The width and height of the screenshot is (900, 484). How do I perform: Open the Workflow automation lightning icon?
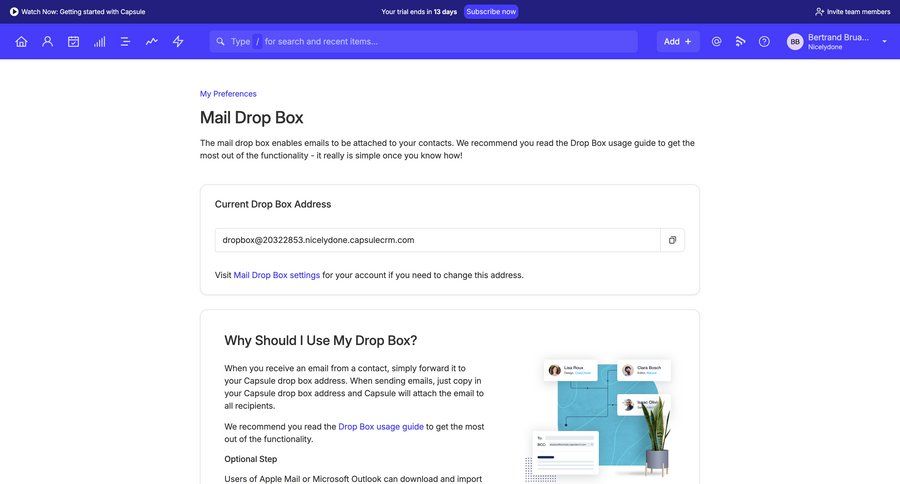coord(178,41)
